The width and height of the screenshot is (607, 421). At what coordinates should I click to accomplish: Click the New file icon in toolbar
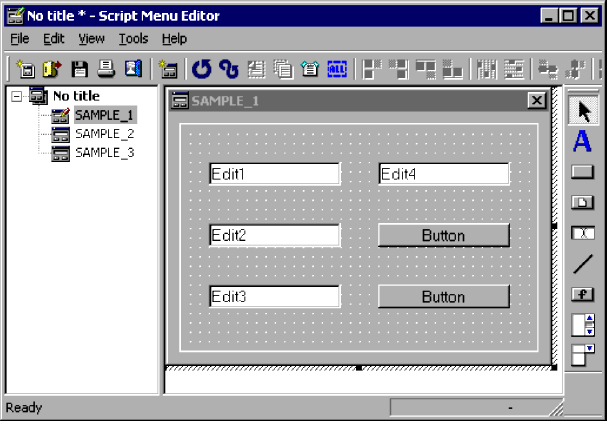(26, 69)
